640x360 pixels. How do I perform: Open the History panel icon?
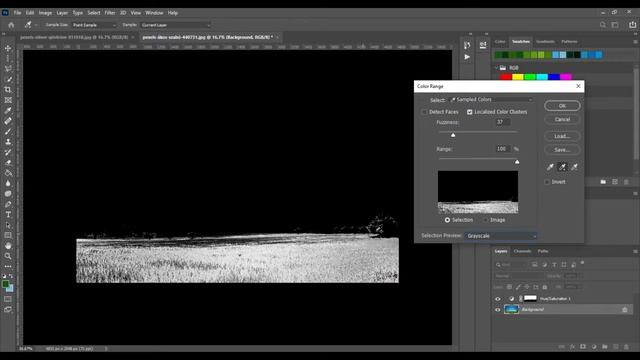[467, 45]
